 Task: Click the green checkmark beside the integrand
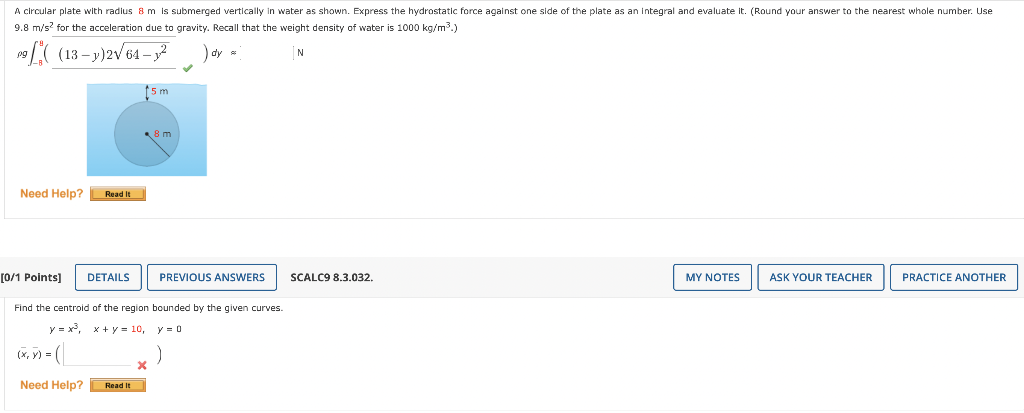pos(187,68)
